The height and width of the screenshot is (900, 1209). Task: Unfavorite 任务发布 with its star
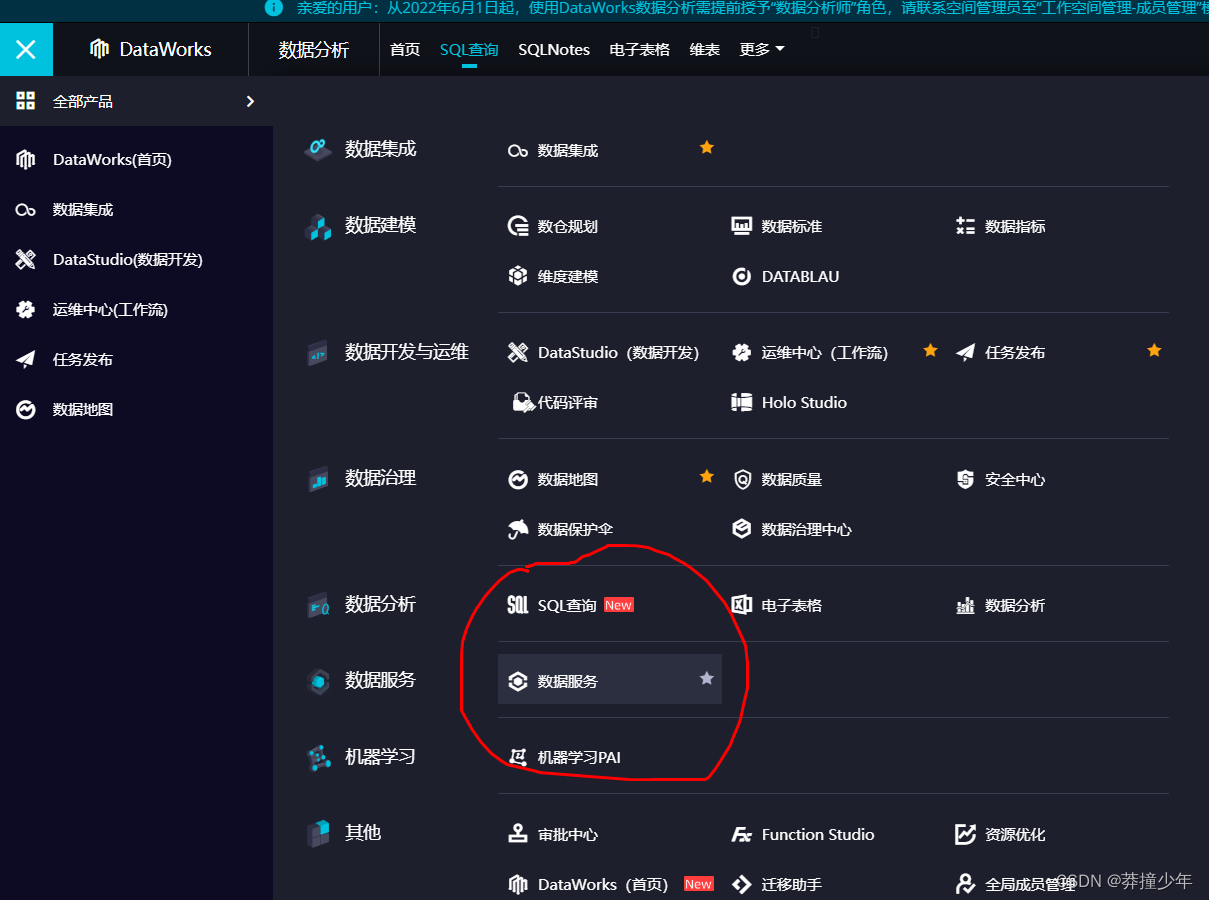1155,350
